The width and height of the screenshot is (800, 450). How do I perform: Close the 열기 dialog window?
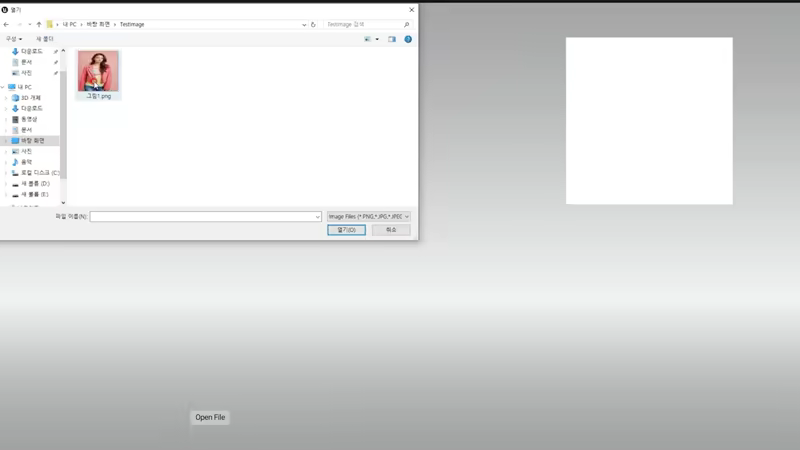coord(412,10)
